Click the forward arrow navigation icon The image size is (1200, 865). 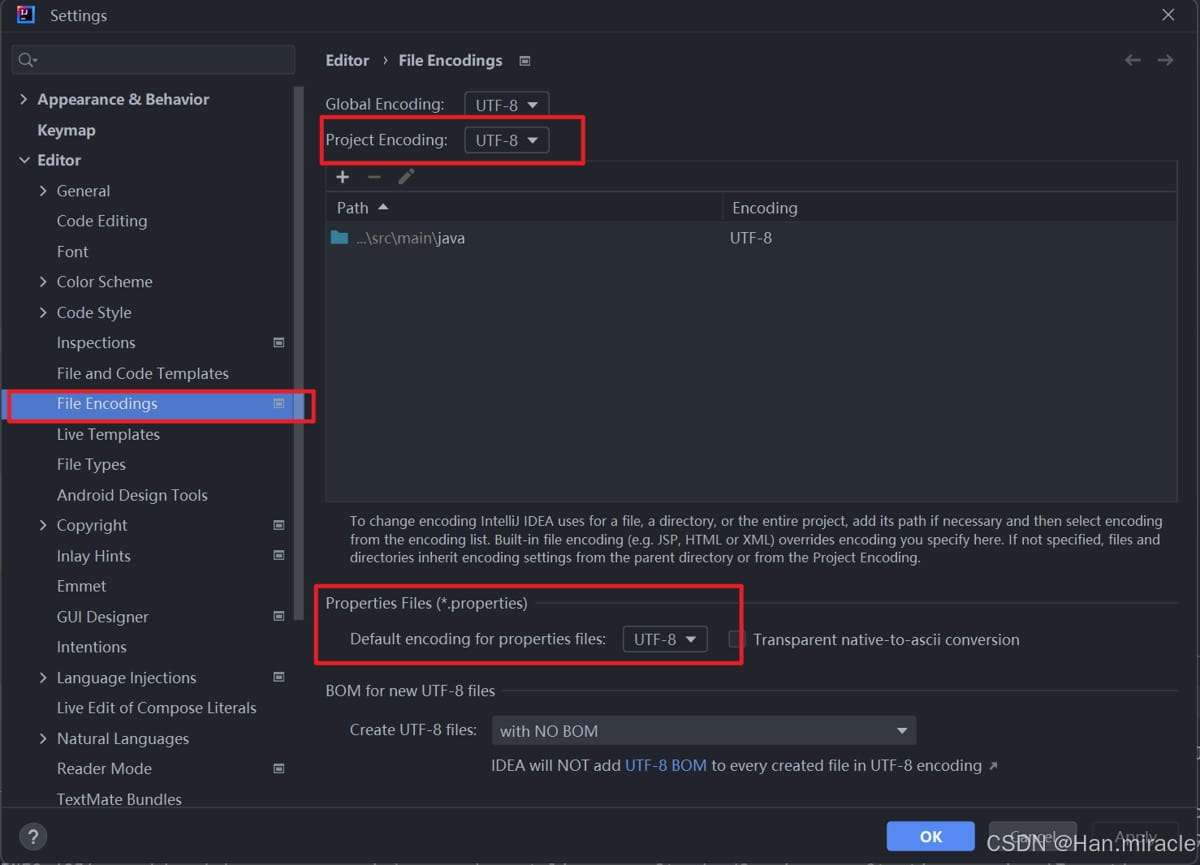(x=1165, y=60)
